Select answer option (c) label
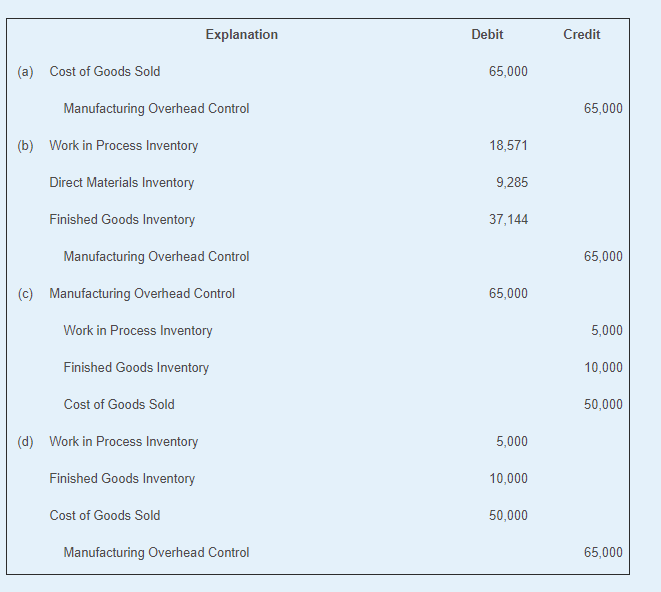 [25, 294]
